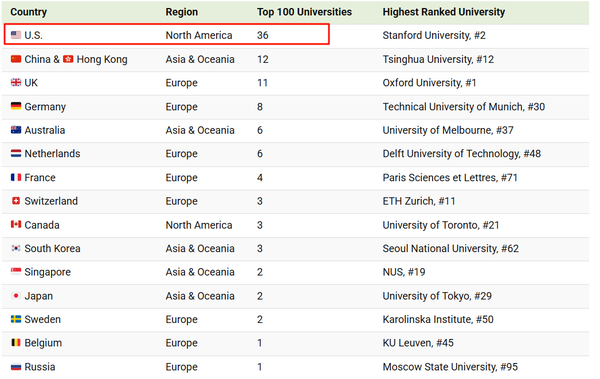Screen dimensions: 600x379
Task: Click the UK flag icon
Action: pyautogui.click(x=16, y=82)
